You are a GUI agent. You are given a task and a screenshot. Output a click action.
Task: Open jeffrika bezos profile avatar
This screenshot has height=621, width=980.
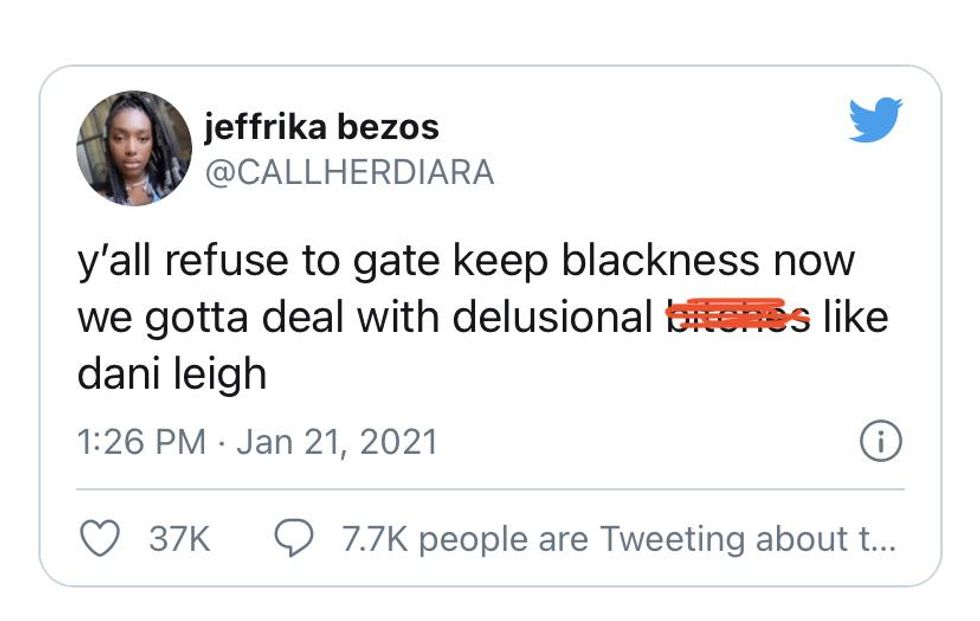coord(133,148)
